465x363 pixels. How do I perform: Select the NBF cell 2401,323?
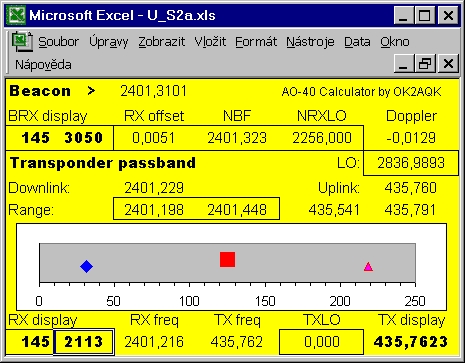coord(237,138)
